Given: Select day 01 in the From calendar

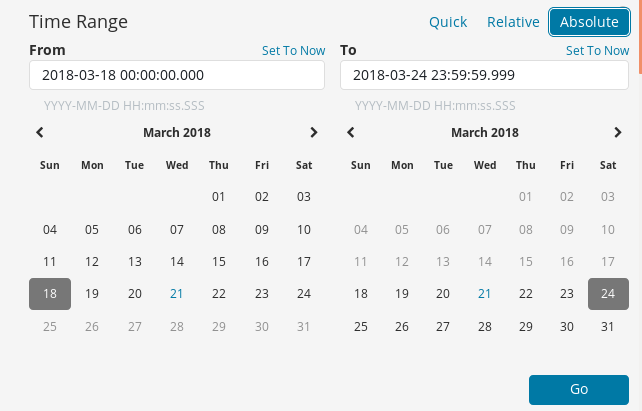Looking at the screenshot, I should pos(219,197).
